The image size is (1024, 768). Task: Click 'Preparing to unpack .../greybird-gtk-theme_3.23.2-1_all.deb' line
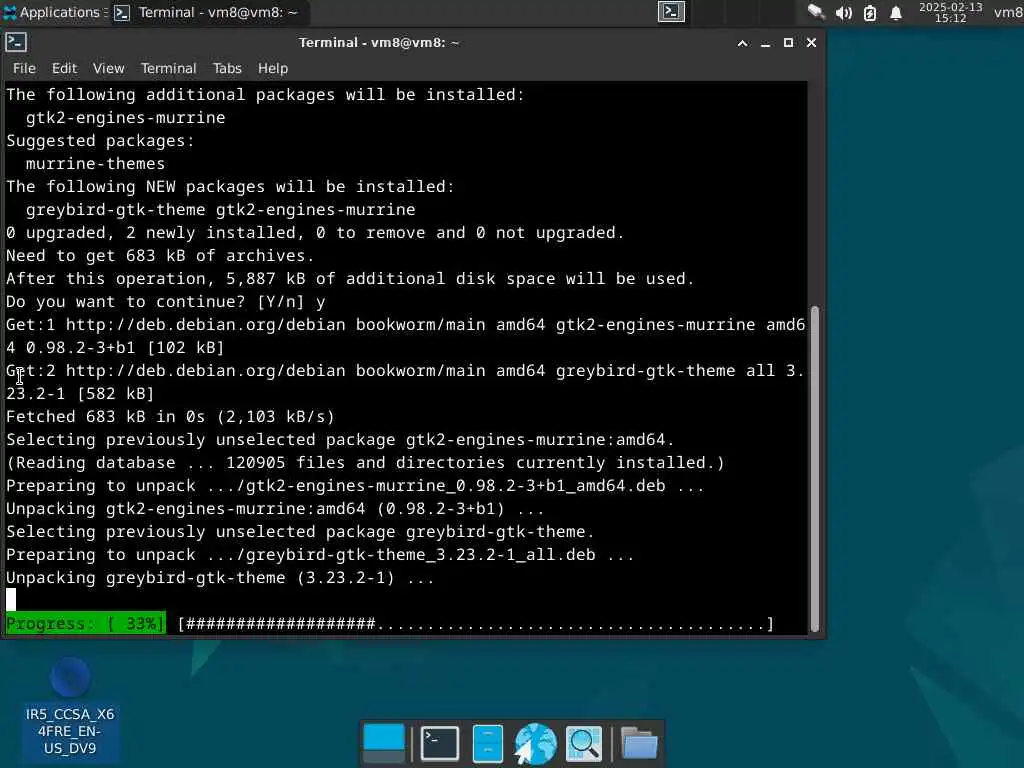pos(320,555)
